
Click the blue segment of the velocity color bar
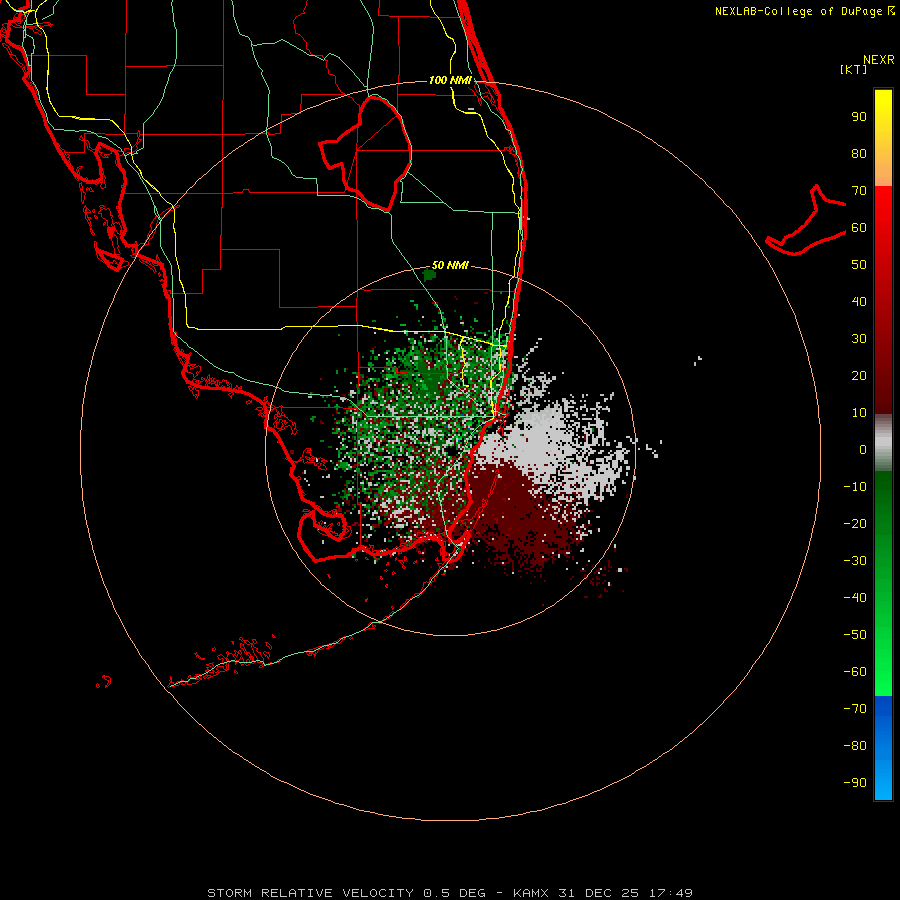(883, 748)
